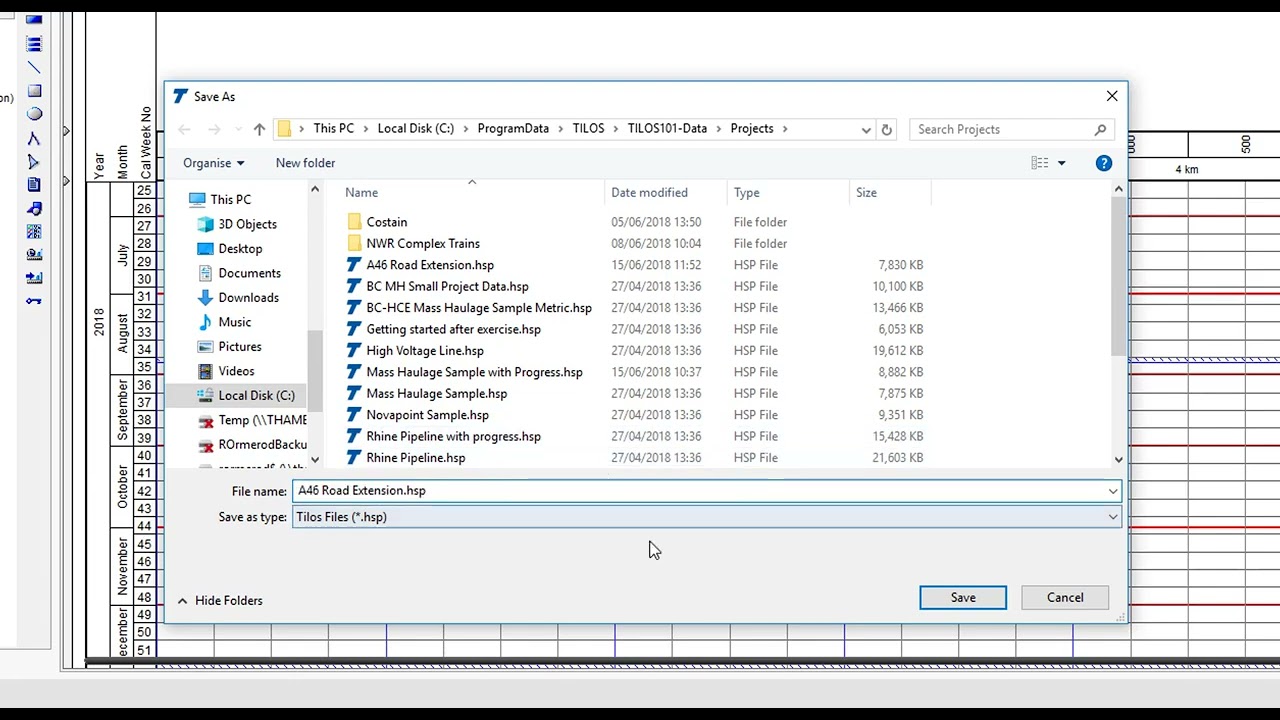Open Music in the navigation pane
This screenshot has width=1280, height=720.
point(235,322)
